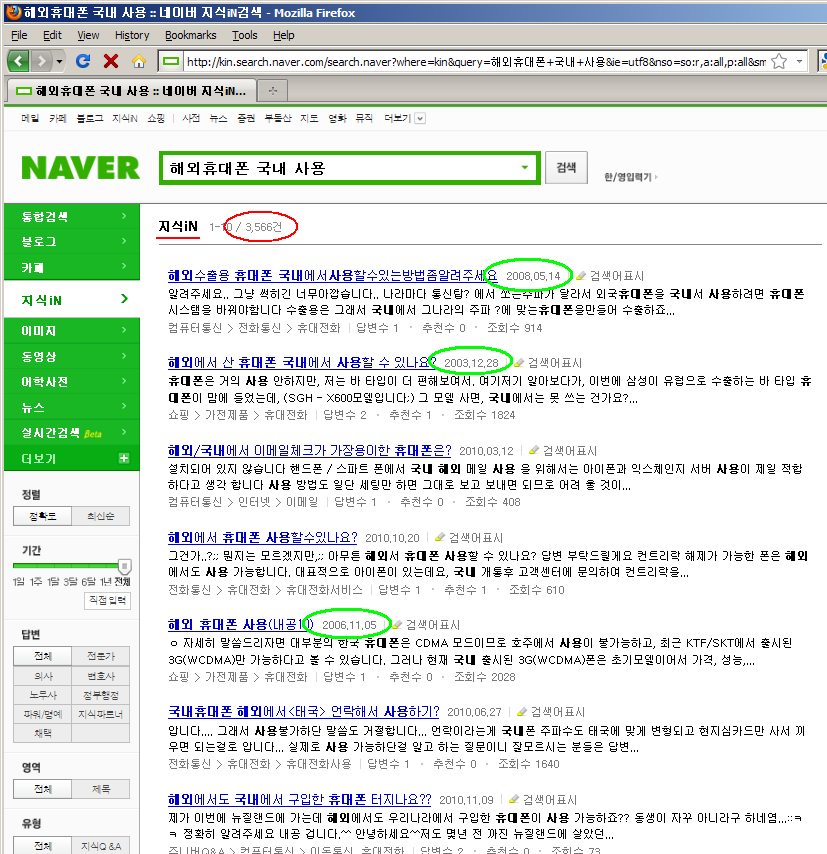This screenshot has height=854, width=827.
Task: Open the Bookmarks menu
Action: 191,35
